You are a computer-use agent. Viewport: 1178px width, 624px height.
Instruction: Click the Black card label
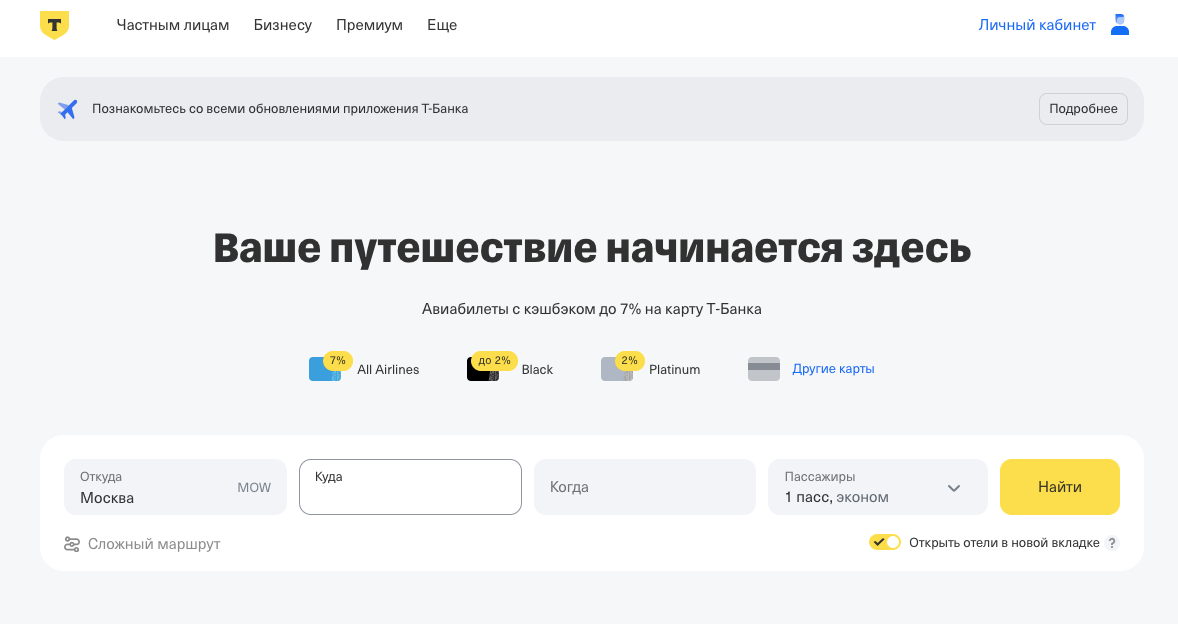click(x=537, y=369)
